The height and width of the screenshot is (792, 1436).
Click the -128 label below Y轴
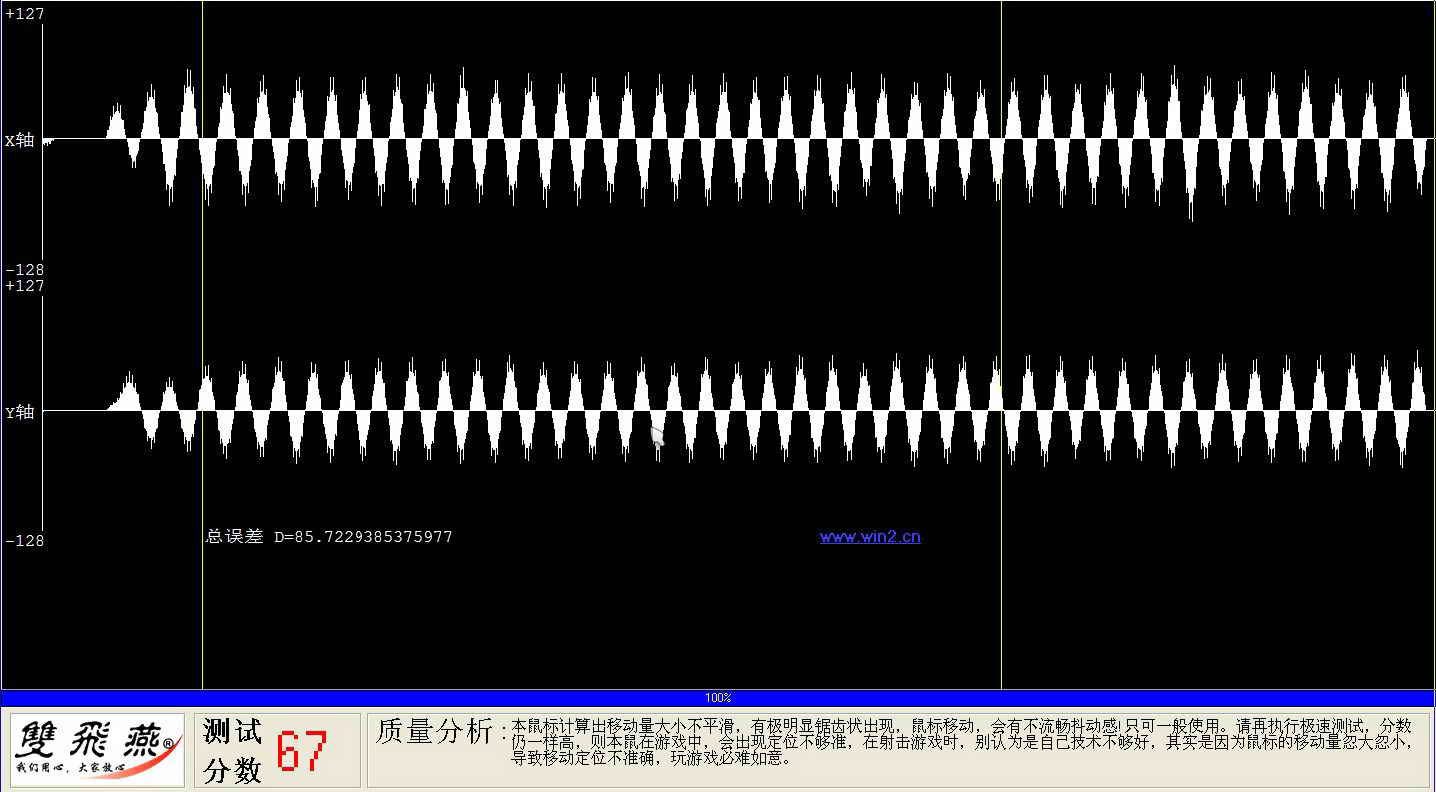click(24, 541)
